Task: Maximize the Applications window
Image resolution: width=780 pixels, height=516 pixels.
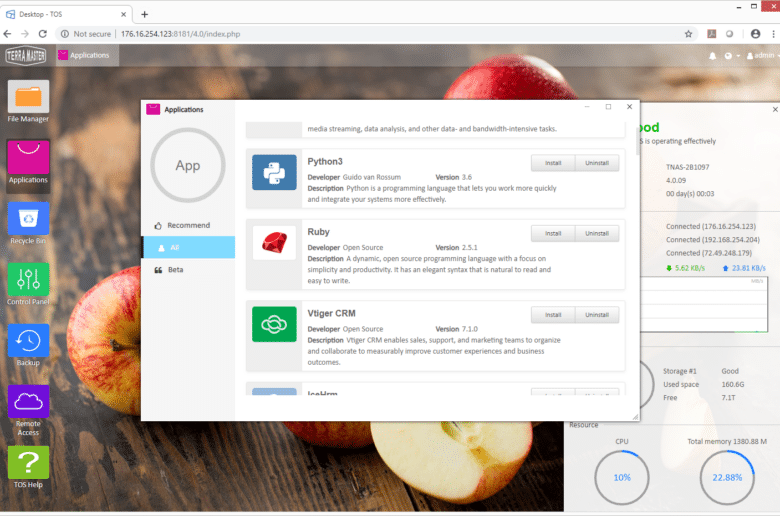Action: click(608, 107)
